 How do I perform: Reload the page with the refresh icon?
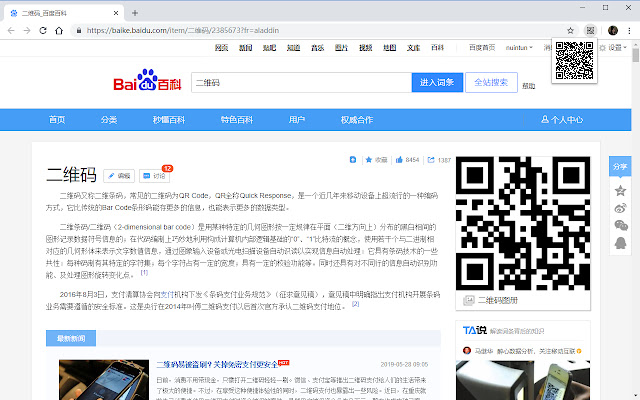[x=43, y=31]
